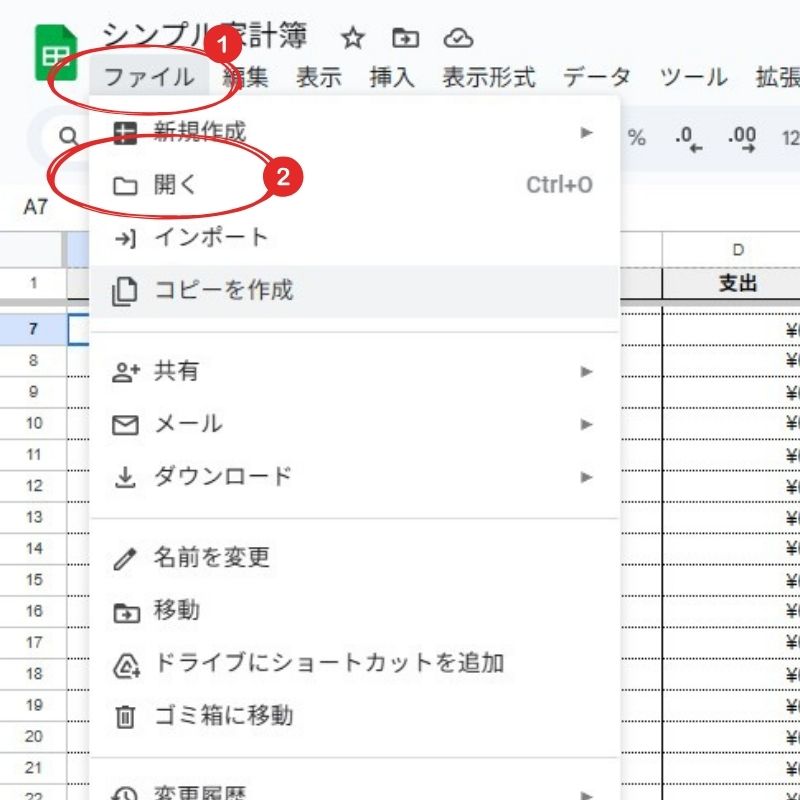Star the シンプル家計簿 document
Image resolution: width=800 pixels, height=800 pixels.
353,38
